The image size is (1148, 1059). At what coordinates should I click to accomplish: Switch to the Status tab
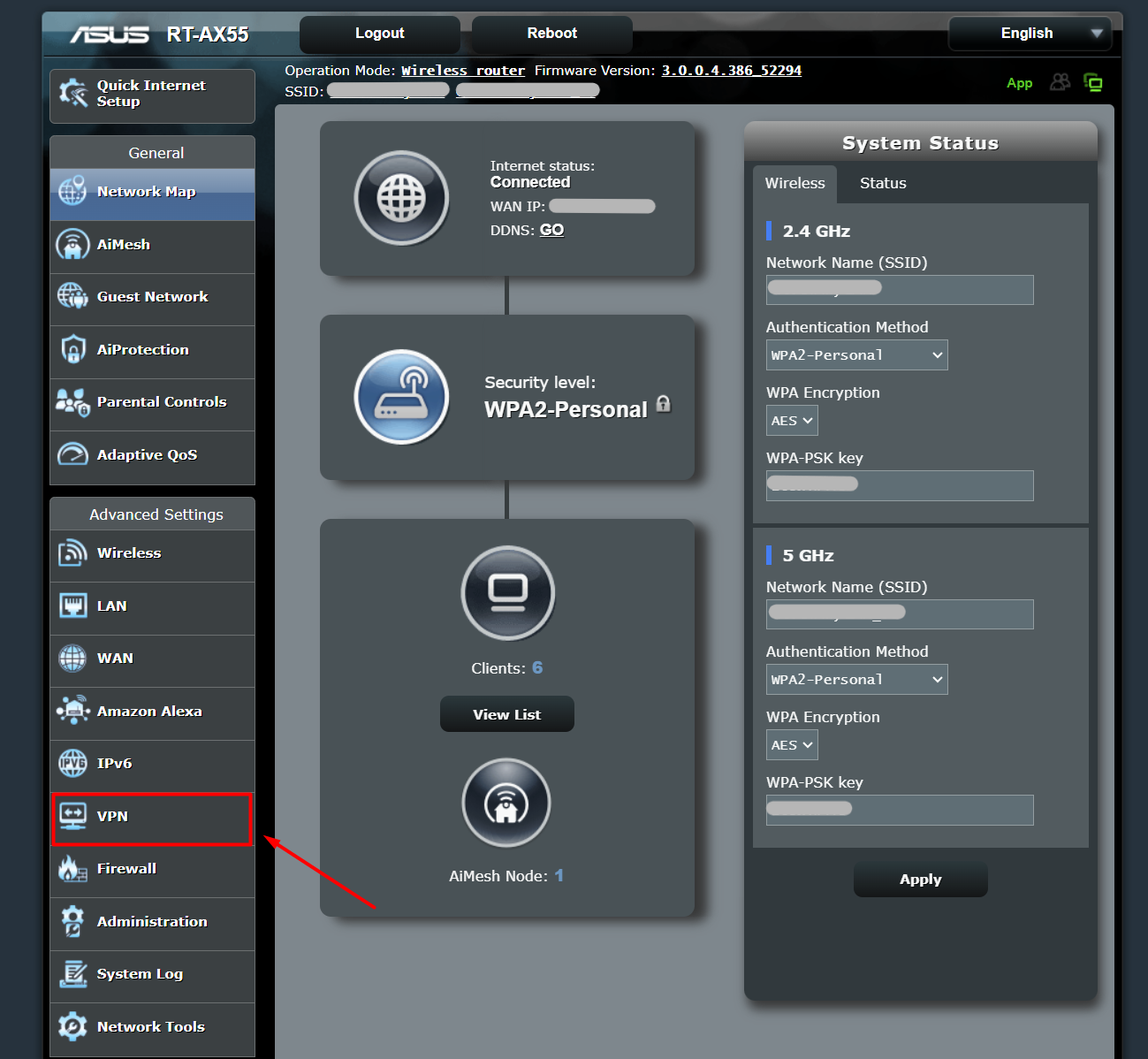(x=882, y=183)
